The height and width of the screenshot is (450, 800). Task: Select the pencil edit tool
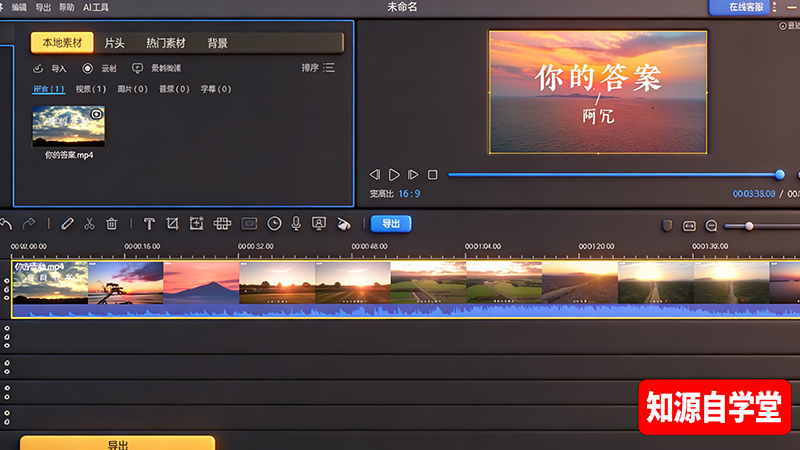point(67,223)
